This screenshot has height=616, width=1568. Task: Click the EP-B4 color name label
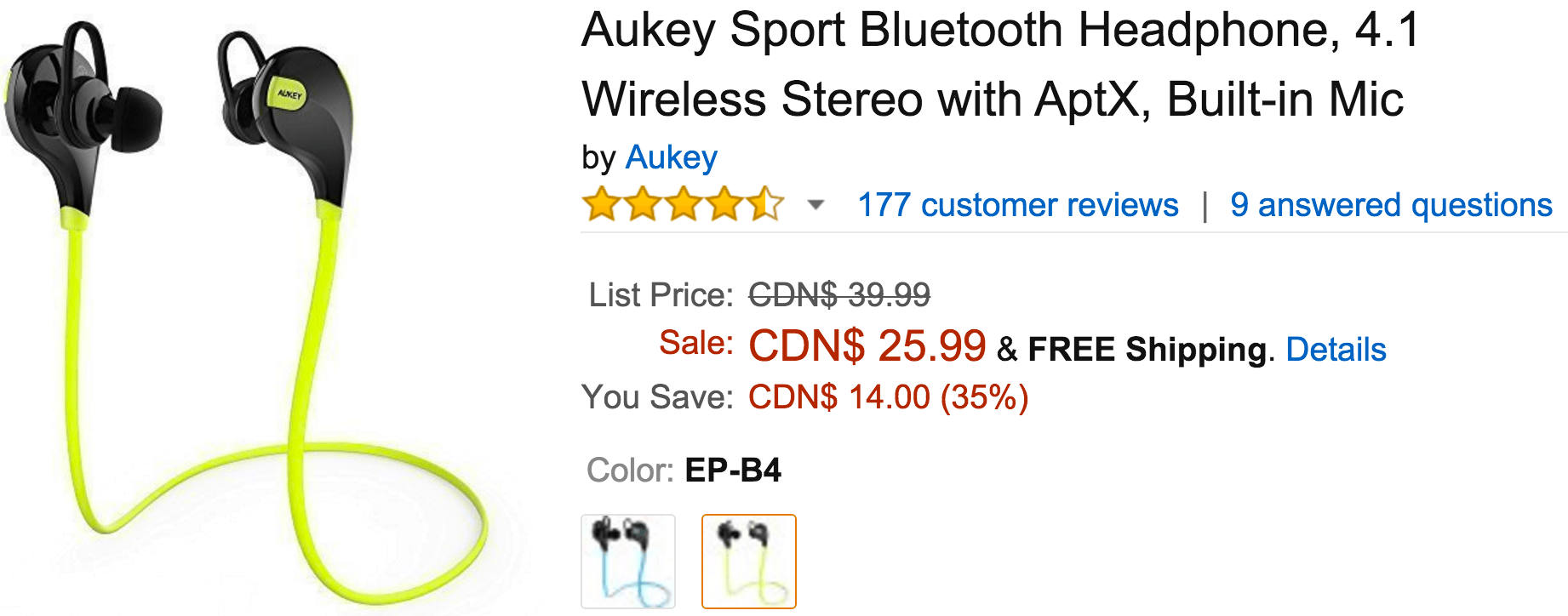(733, 471)
